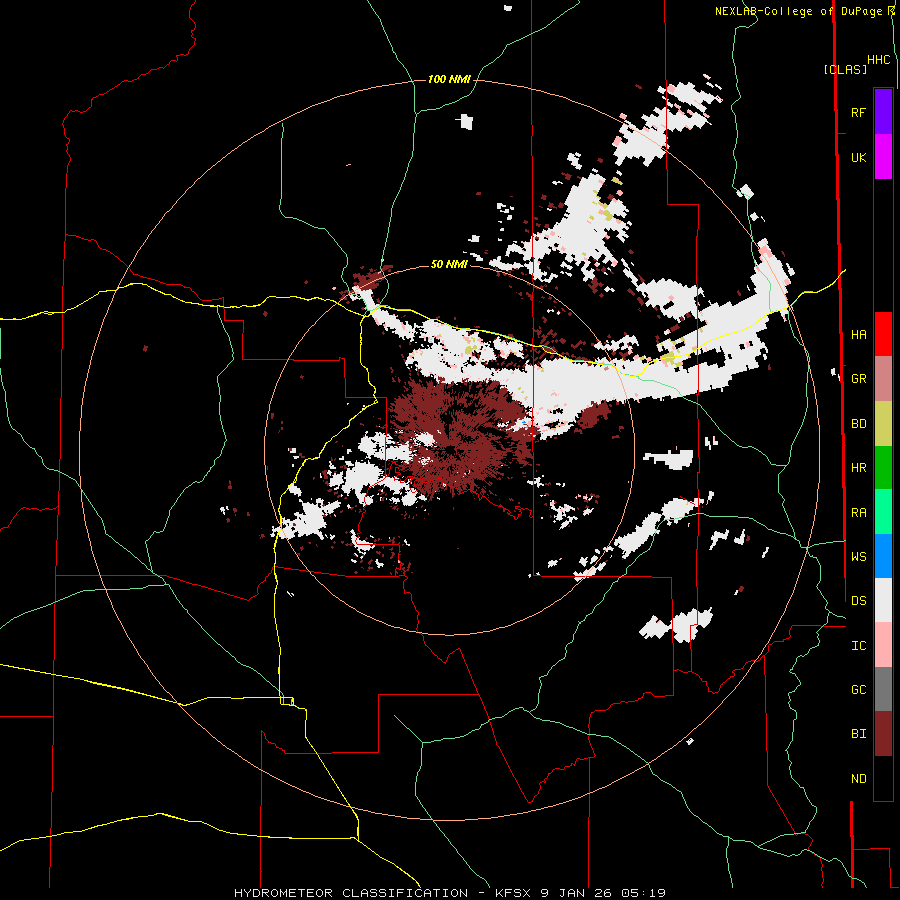Screen dimensions: 900x900
Task: Click the [CLAS] legend heading
Action: pos(845,69)
